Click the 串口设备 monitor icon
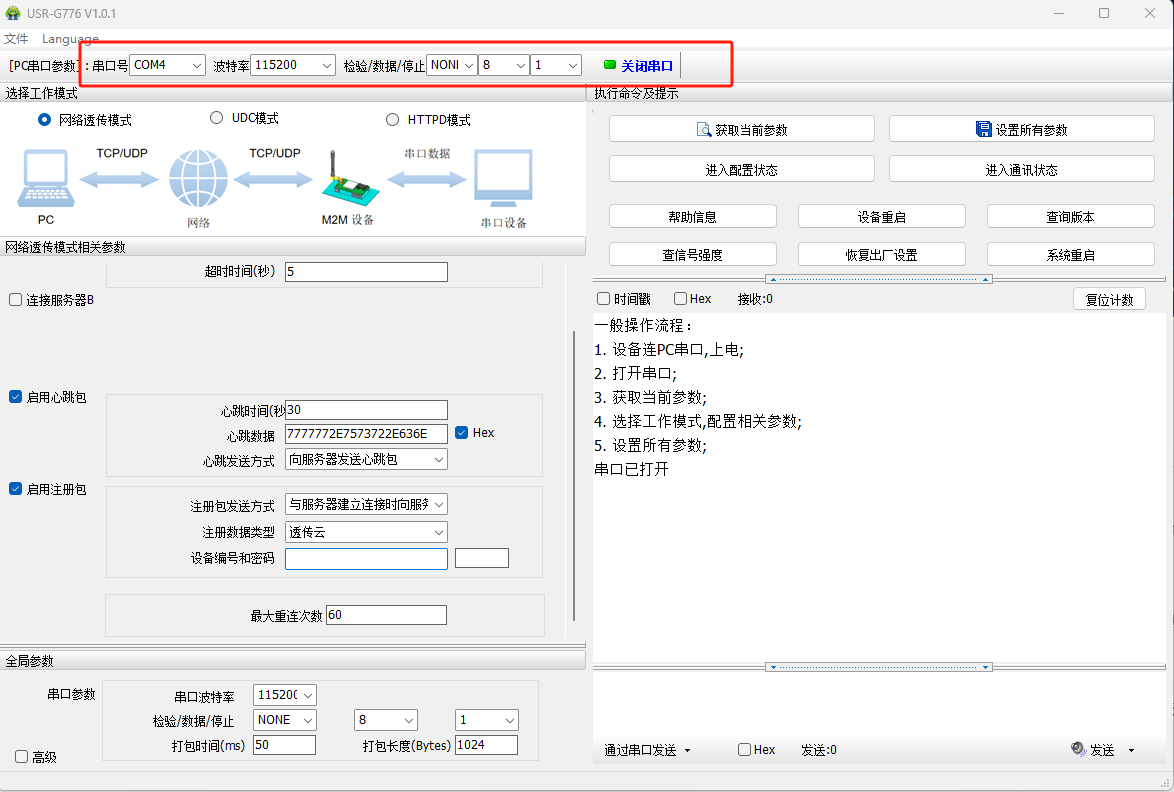1174x792 pixels. 503,180
